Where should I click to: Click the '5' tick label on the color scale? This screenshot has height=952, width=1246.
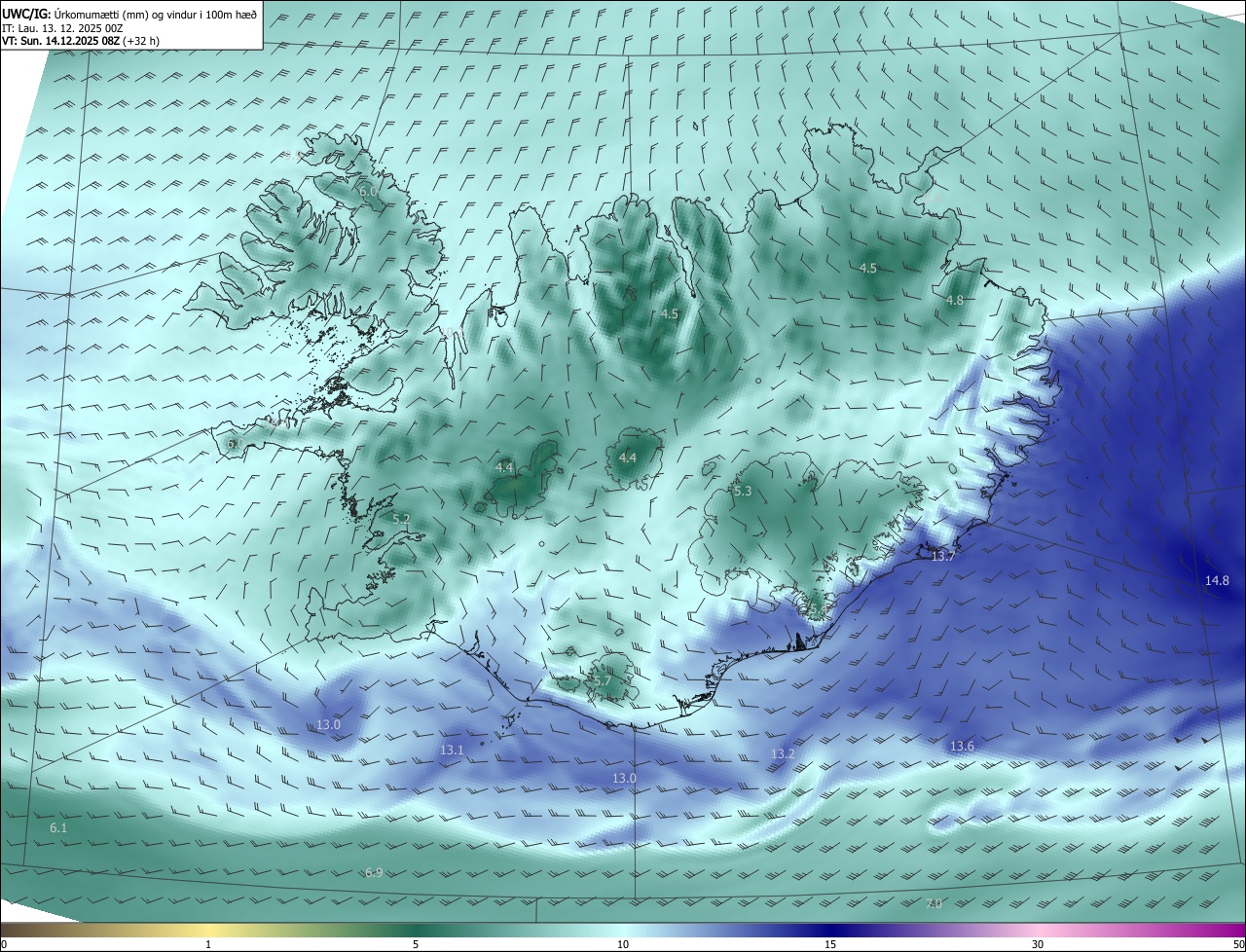coord(416,944)
